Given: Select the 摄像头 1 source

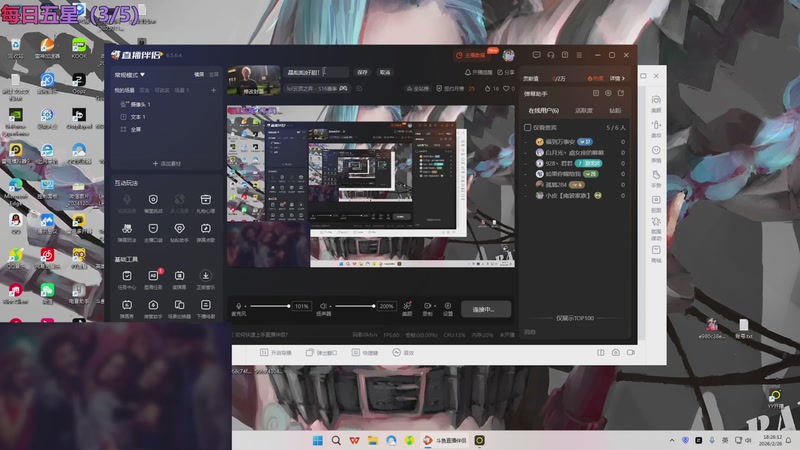Looking at the screenshot, I should click(x=136, y=104).
